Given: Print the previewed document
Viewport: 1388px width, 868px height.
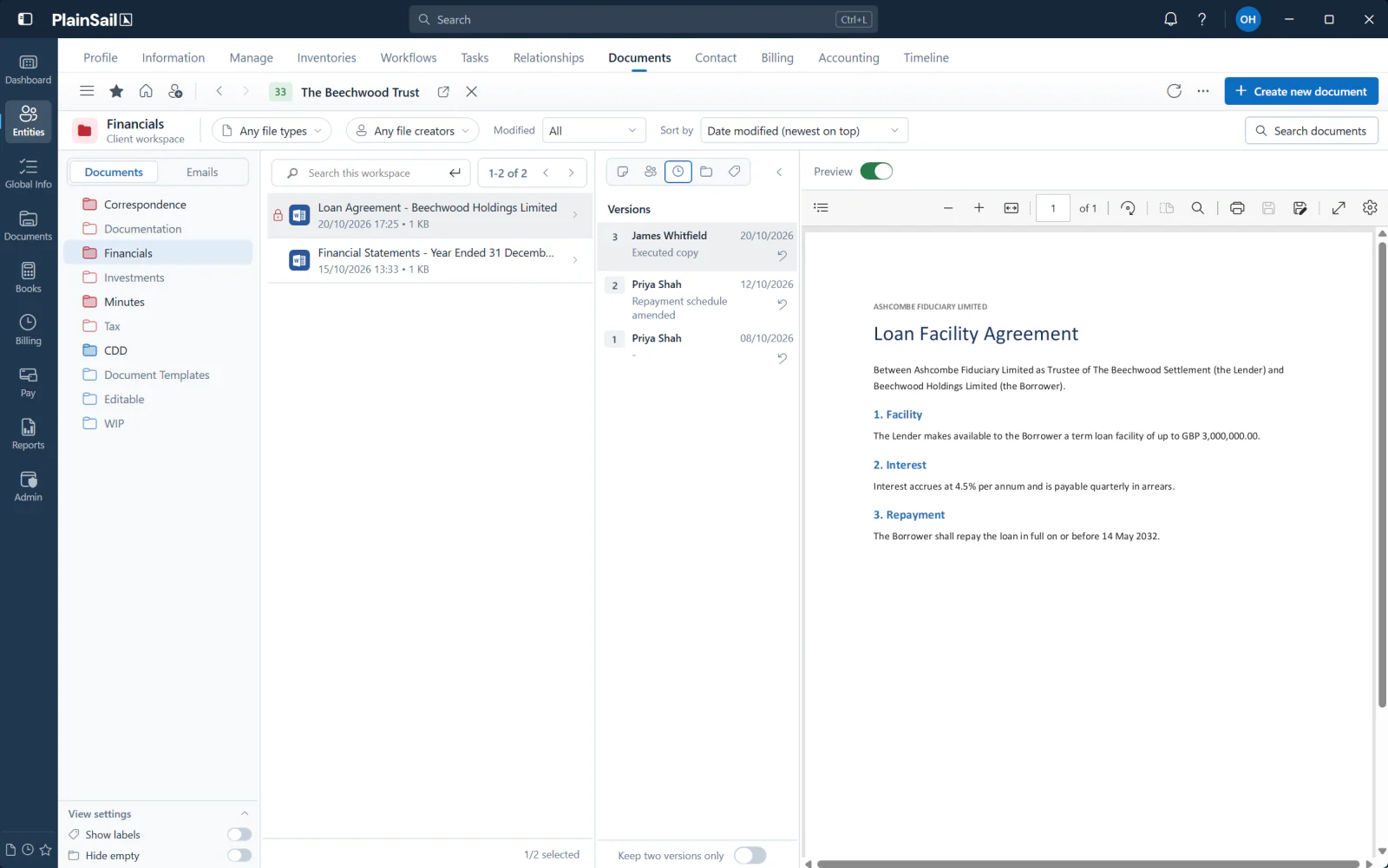Looking at the screenshot, I should tap(1237, 208).
